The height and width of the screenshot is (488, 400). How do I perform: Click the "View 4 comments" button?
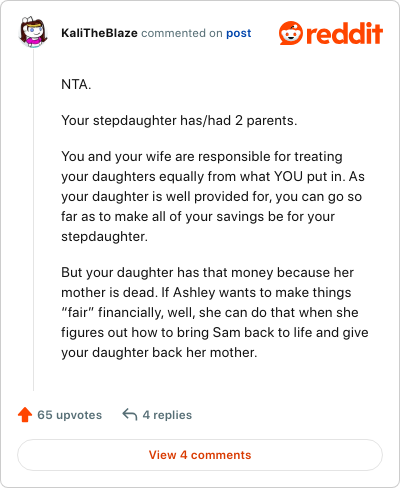[x=200, y=455]
